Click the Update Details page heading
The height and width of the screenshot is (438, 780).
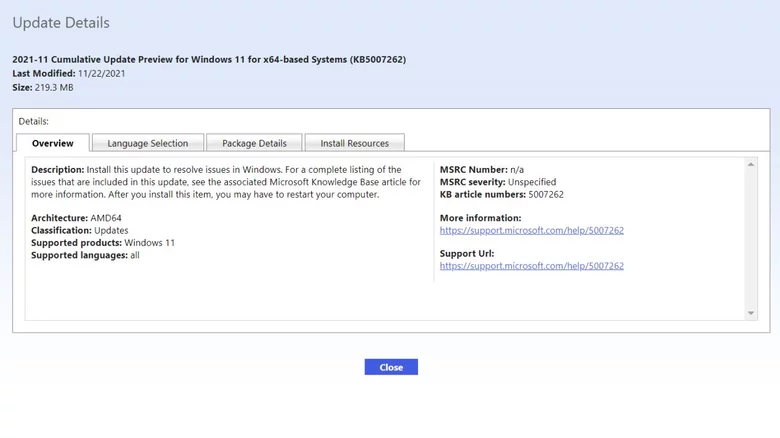tap(61, 22)
